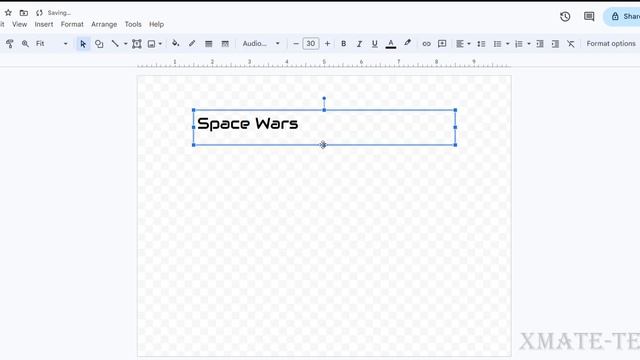Open Format options panel
Screen dimensions: 640x360
tap(611, 43)
